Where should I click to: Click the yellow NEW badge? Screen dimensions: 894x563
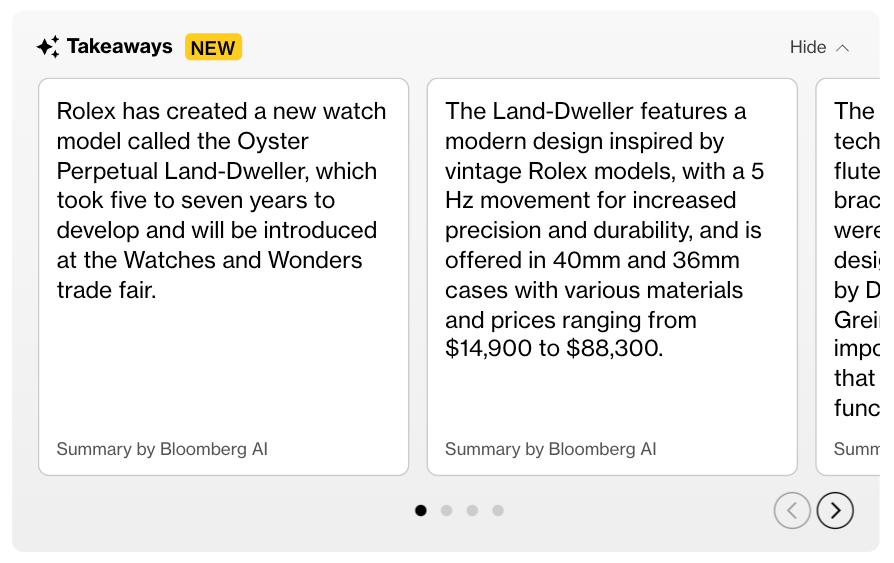(213, 47)
